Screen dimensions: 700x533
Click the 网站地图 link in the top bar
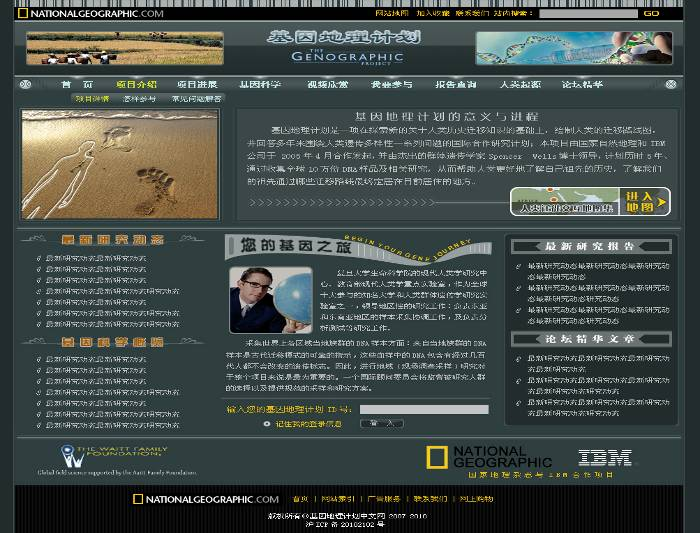392,13
